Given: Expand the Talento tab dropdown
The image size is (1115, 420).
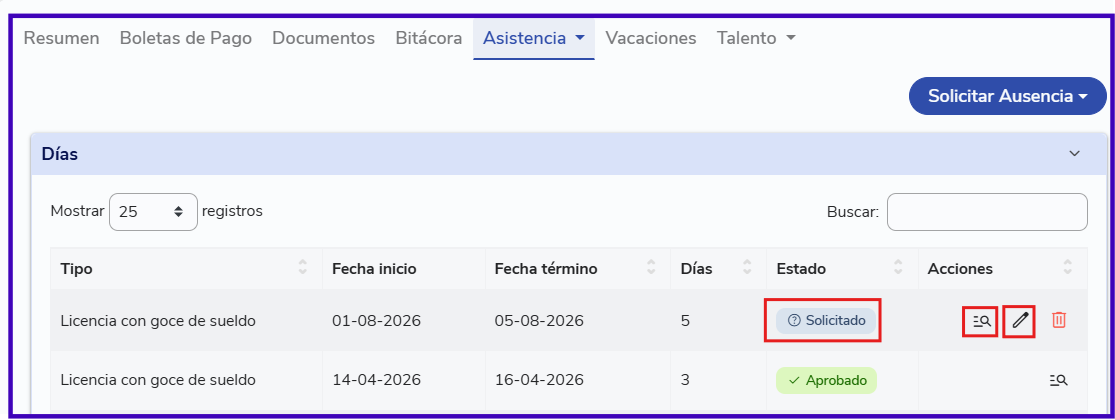Looking at the screenshot, I should pyautogui.click(x=756, y=38).
